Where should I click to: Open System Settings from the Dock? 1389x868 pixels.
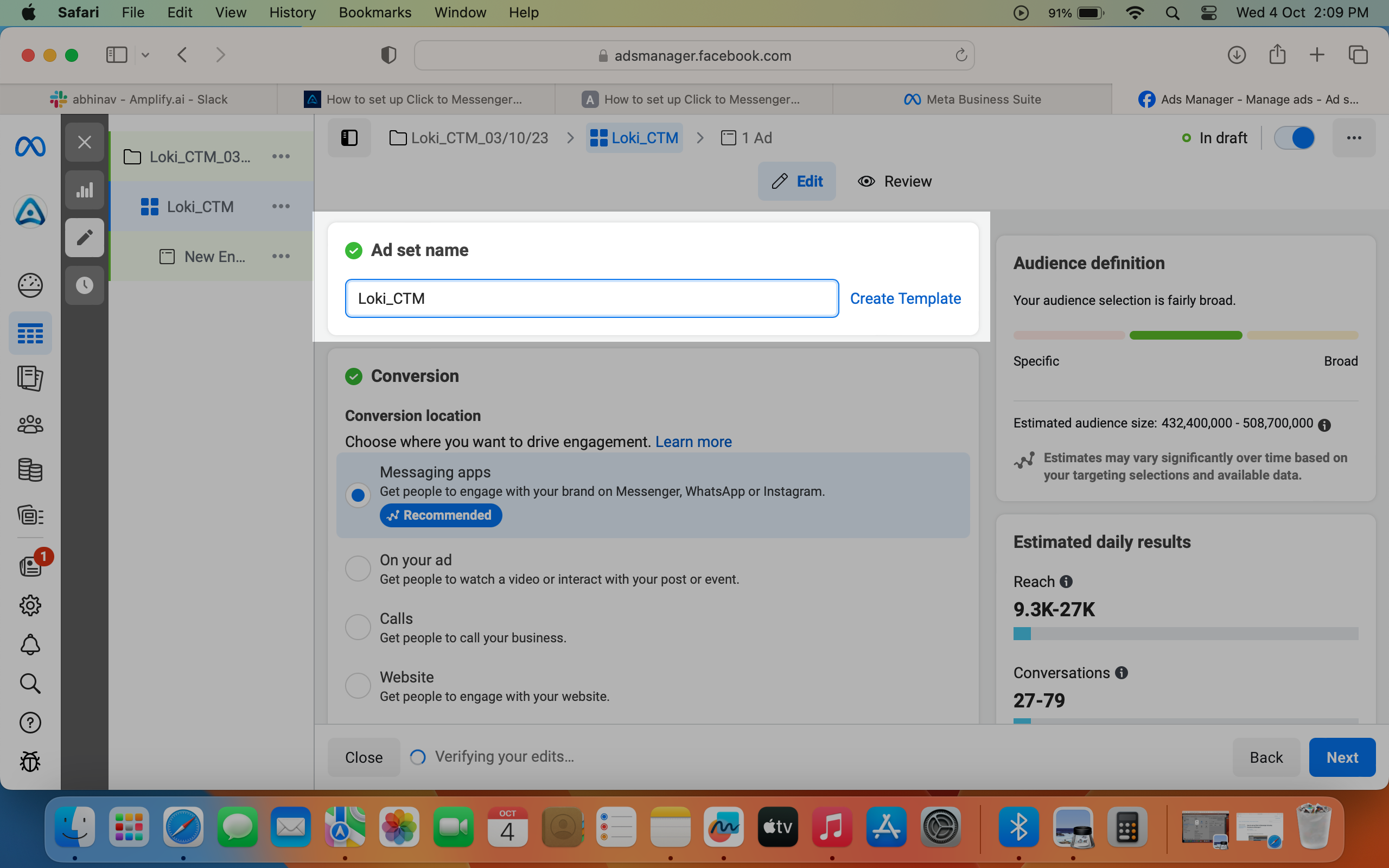940,827
